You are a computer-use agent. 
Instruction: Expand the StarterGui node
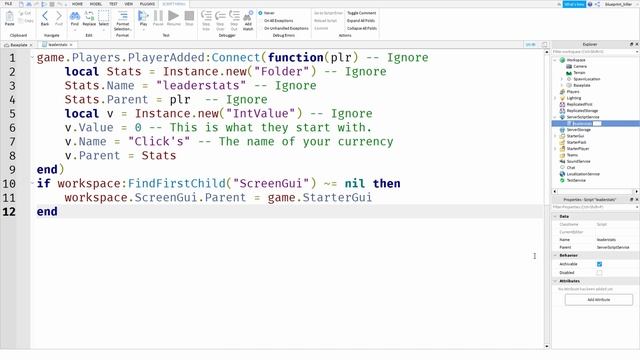pos(555,136)
